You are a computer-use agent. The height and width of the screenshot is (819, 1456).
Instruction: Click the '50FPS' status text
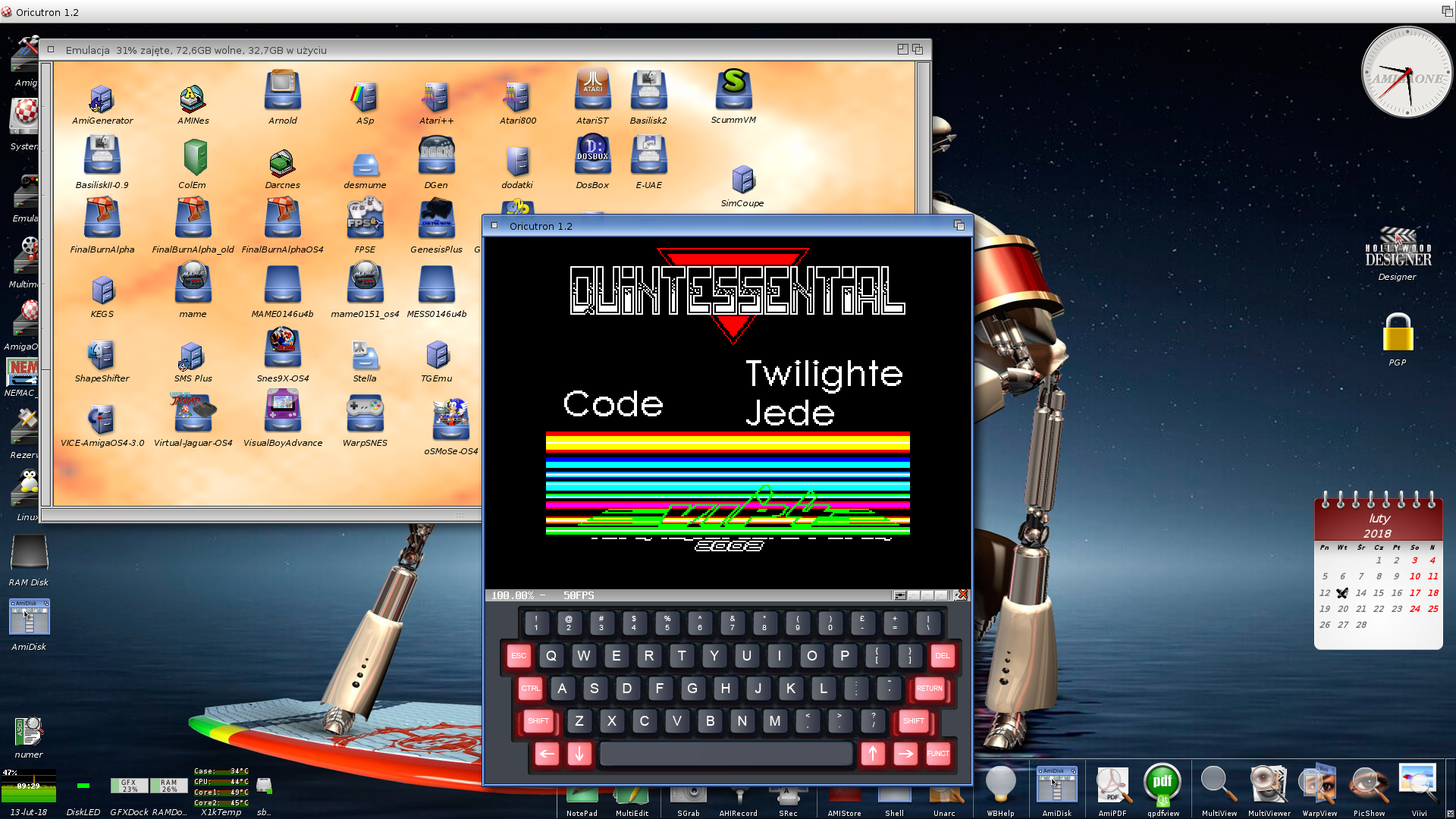point(579,595)
